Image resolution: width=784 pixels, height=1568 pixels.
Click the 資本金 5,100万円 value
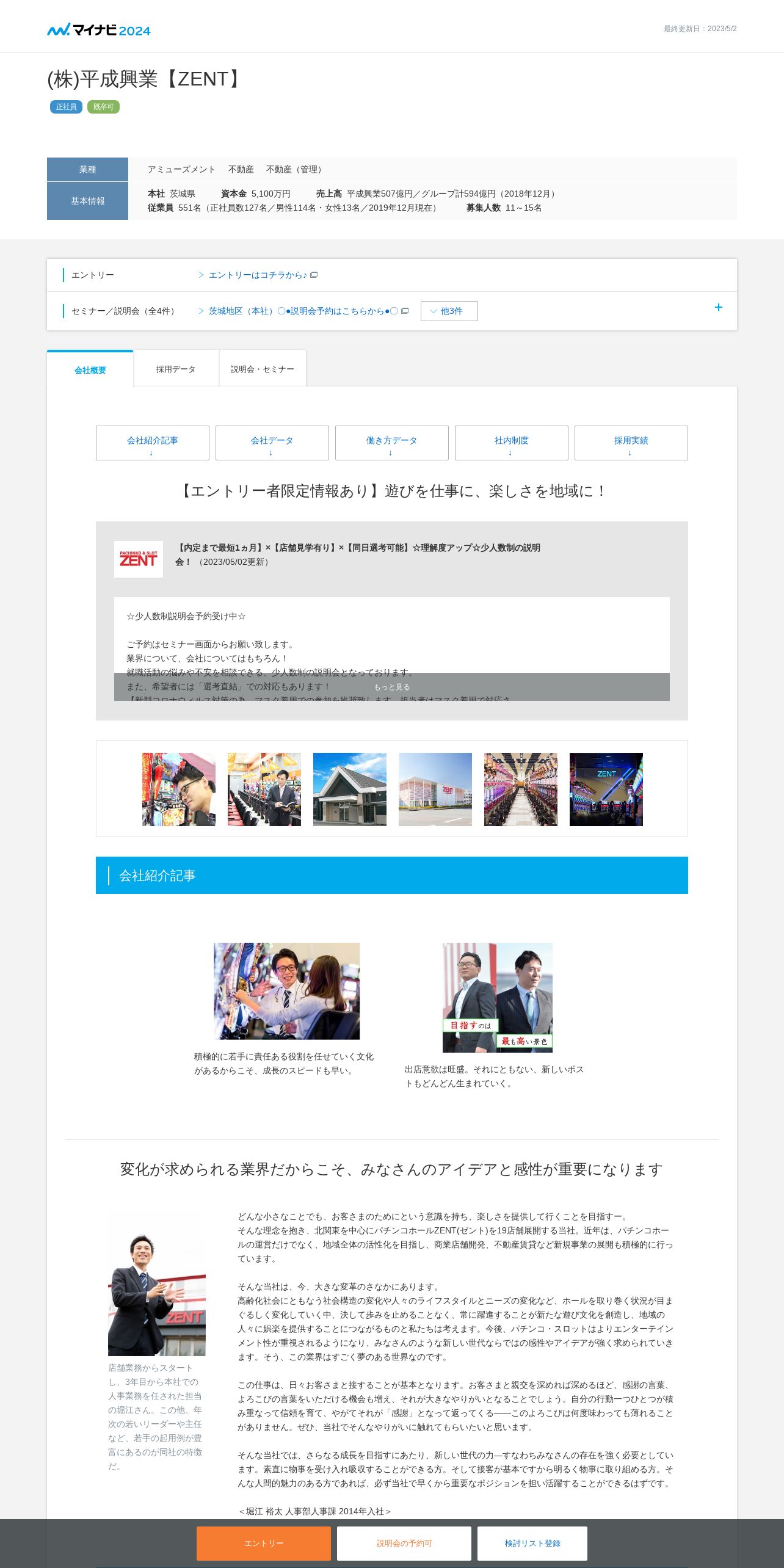pyautogui.click(x=256, y=194)
